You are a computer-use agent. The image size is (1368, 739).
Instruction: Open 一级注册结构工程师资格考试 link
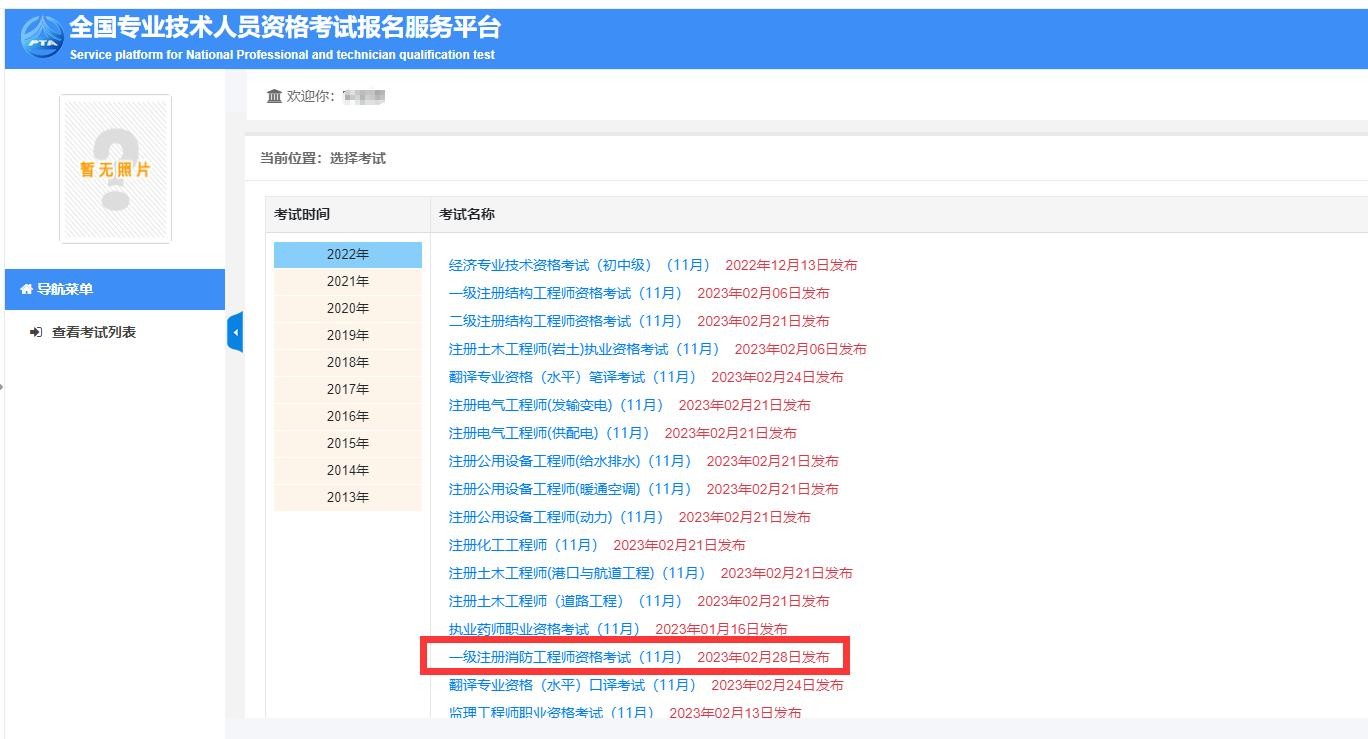(565, 293)
